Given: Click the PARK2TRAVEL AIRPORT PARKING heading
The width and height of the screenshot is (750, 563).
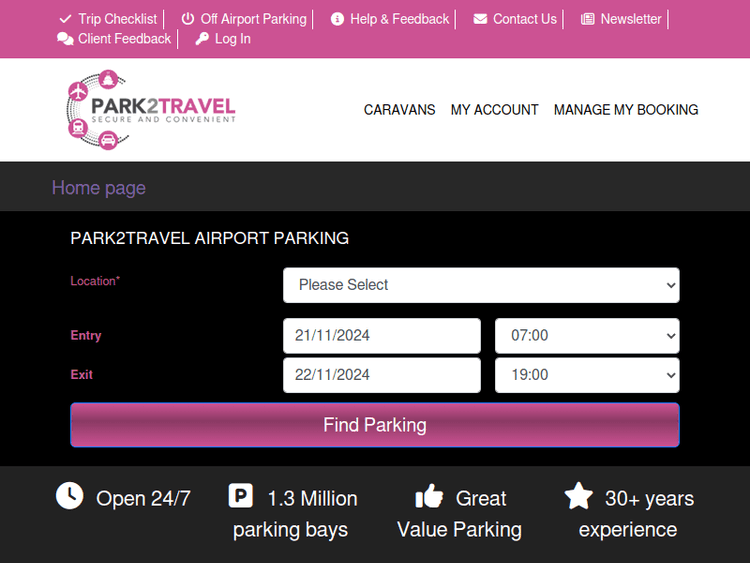Looking at the screenshot, I should pyautogui.click(x=210, y=238).
